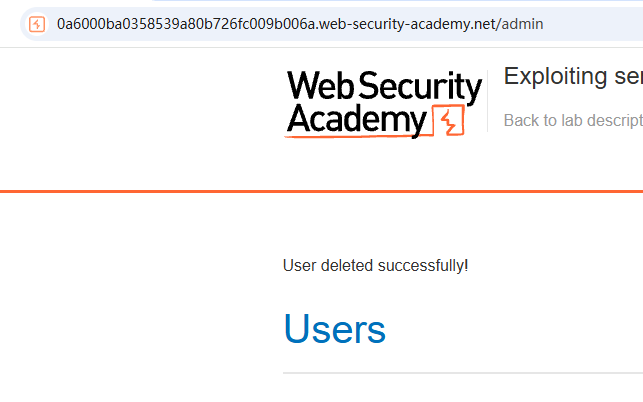Screen dimensions: 643x402
Task: Click the Exploiting lab title heading
Action: [573, 76]
